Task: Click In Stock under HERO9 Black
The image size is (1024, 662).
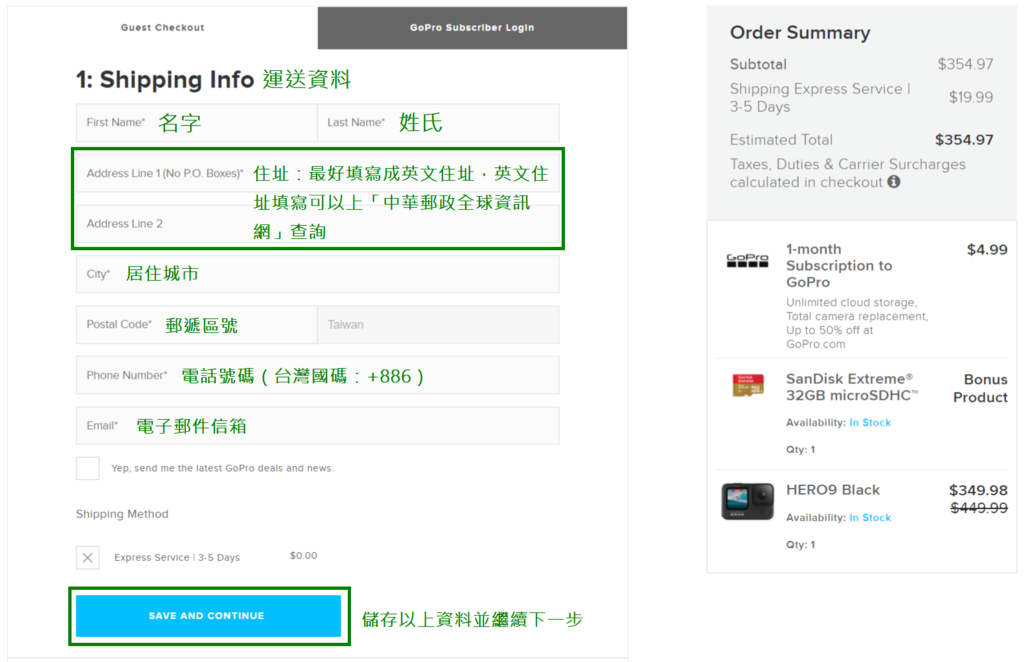Action: tap(870, 517)
